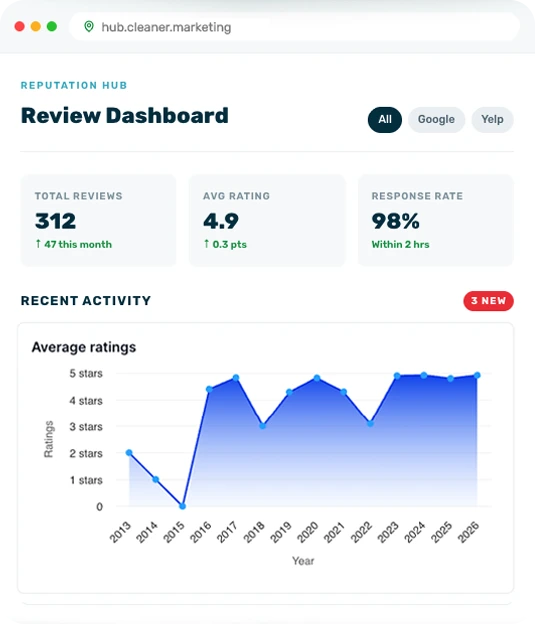Select the 2014 data point on chart

pyautogui.click(x=156, y=479)
